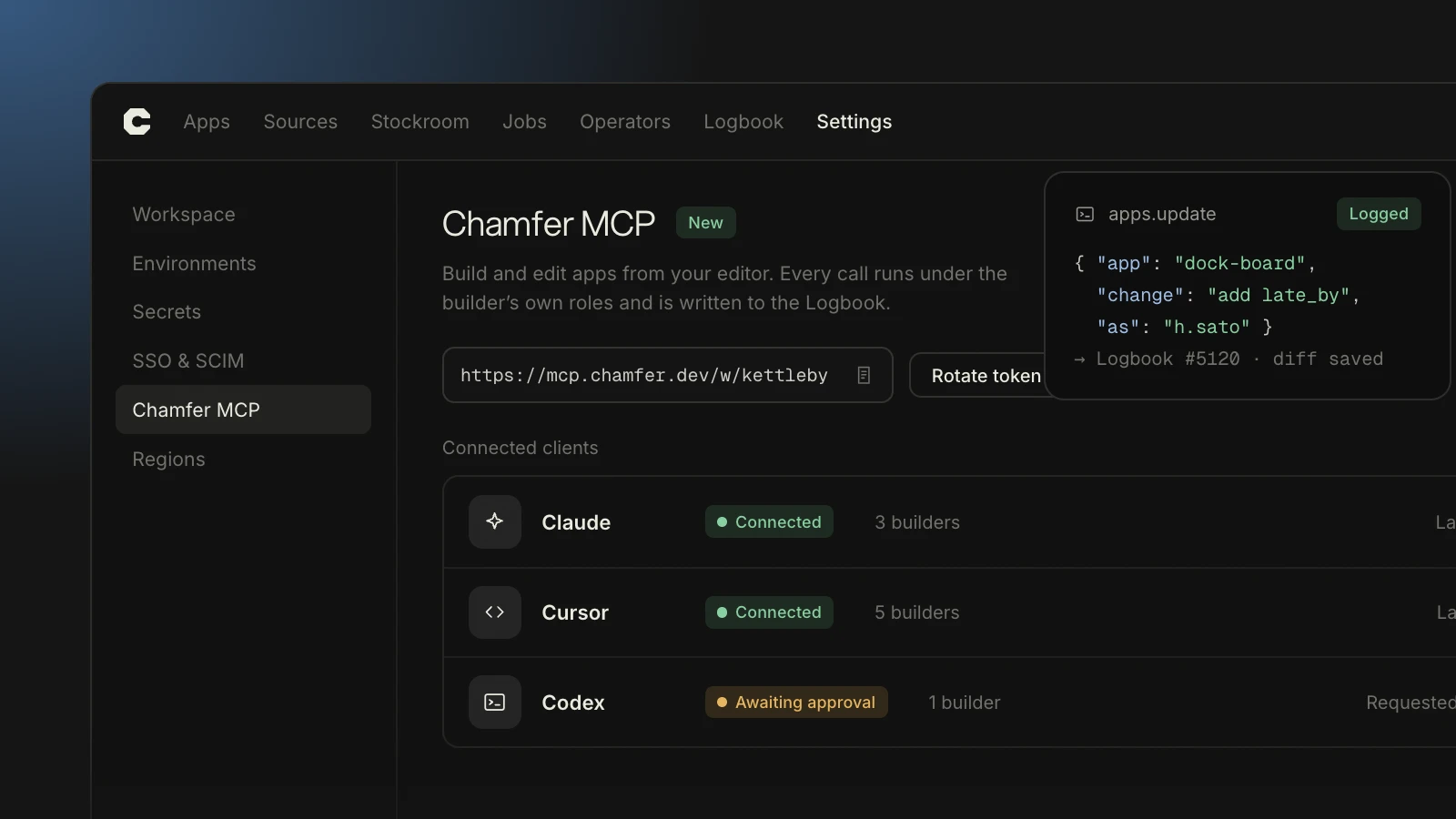Click the apps.update call title
This screenshot has height=819, width=1456.
pos(1162,214)
